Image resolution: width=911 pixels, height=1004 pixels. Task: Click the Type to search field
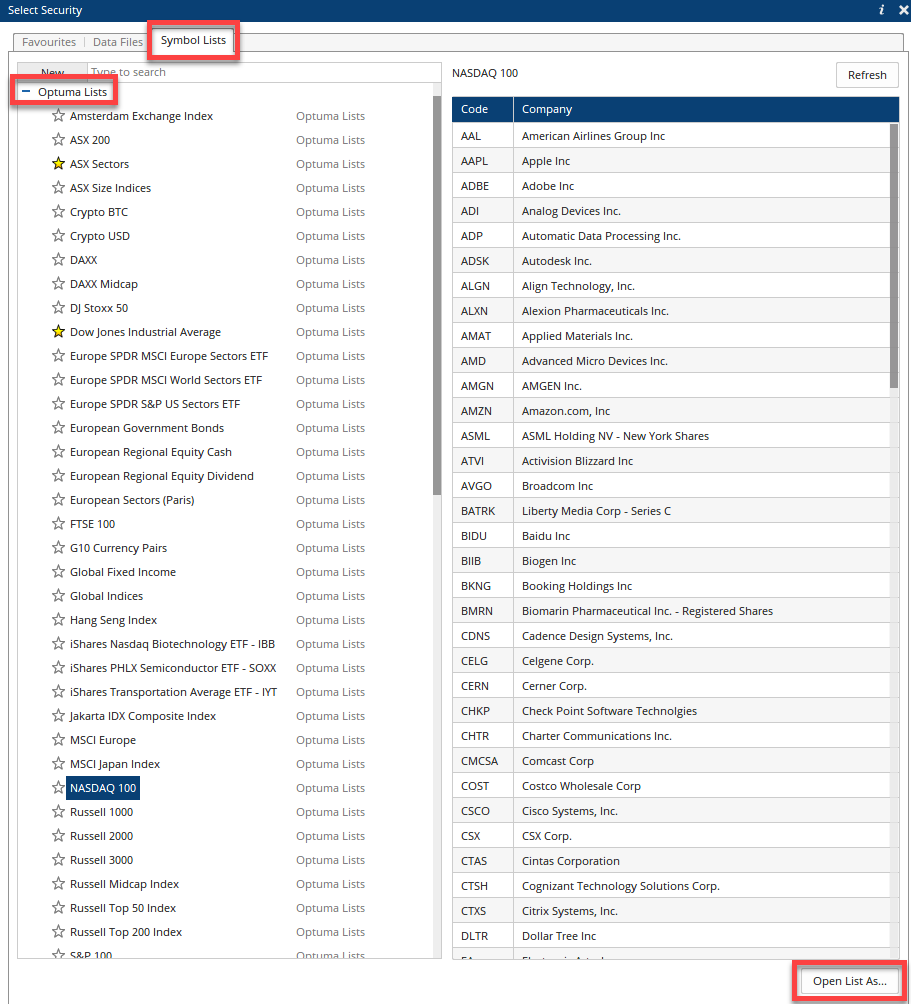(264, 72)
